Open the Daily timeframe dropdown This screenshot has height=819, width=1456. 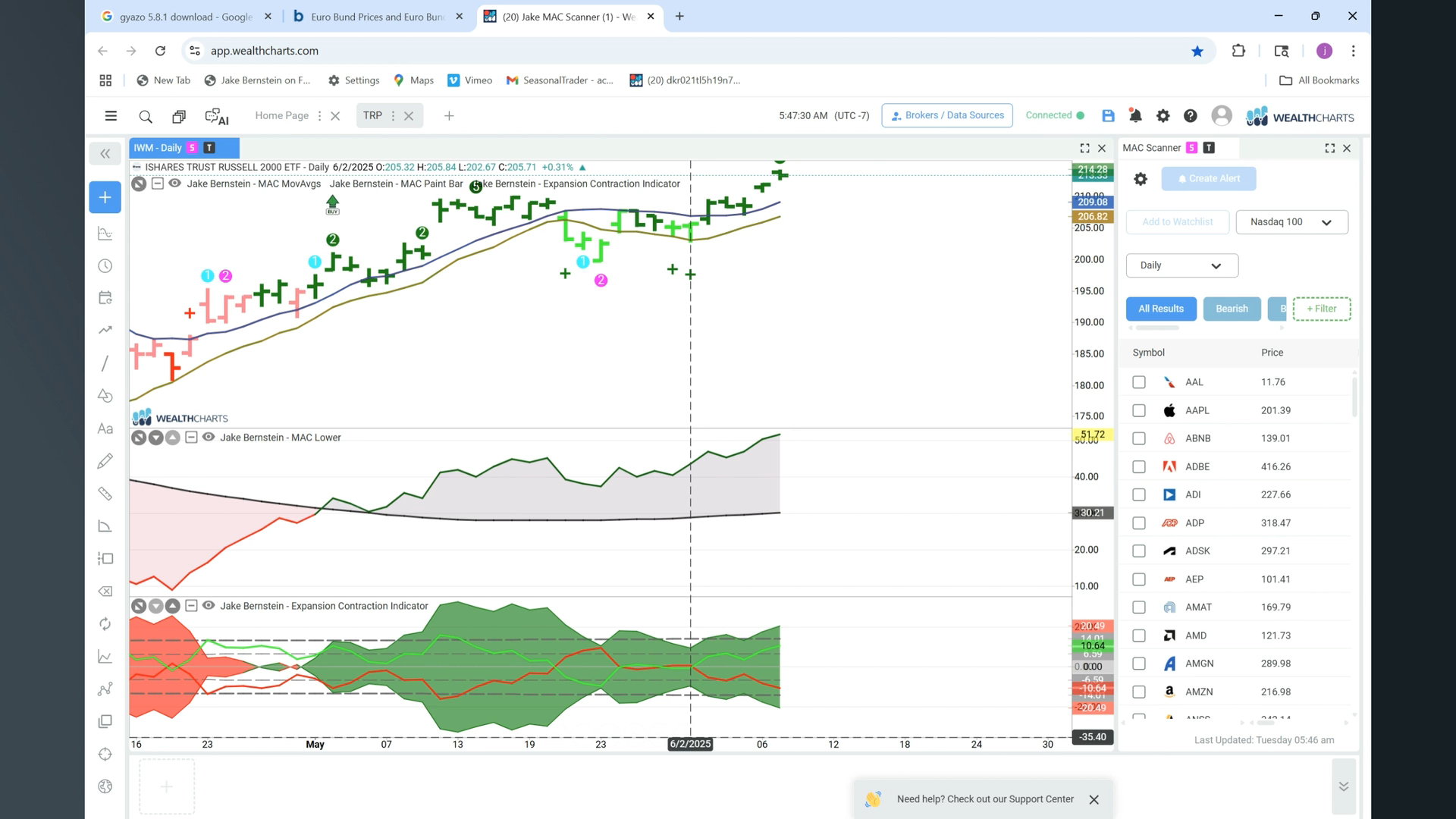(x=1181, y=265)
